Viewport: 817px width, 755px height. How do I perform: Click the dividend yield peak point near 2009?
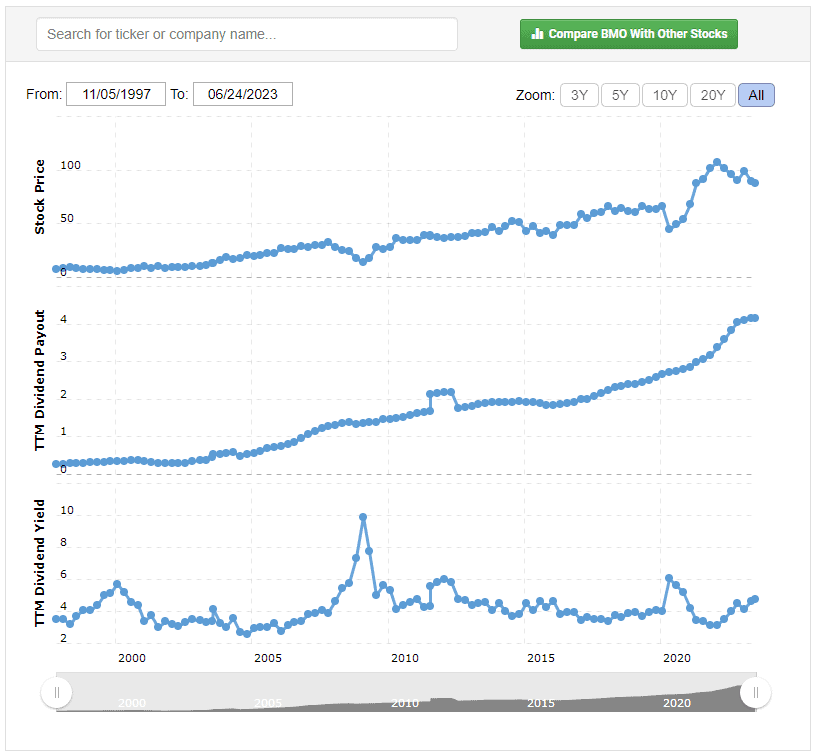point(363,517)
